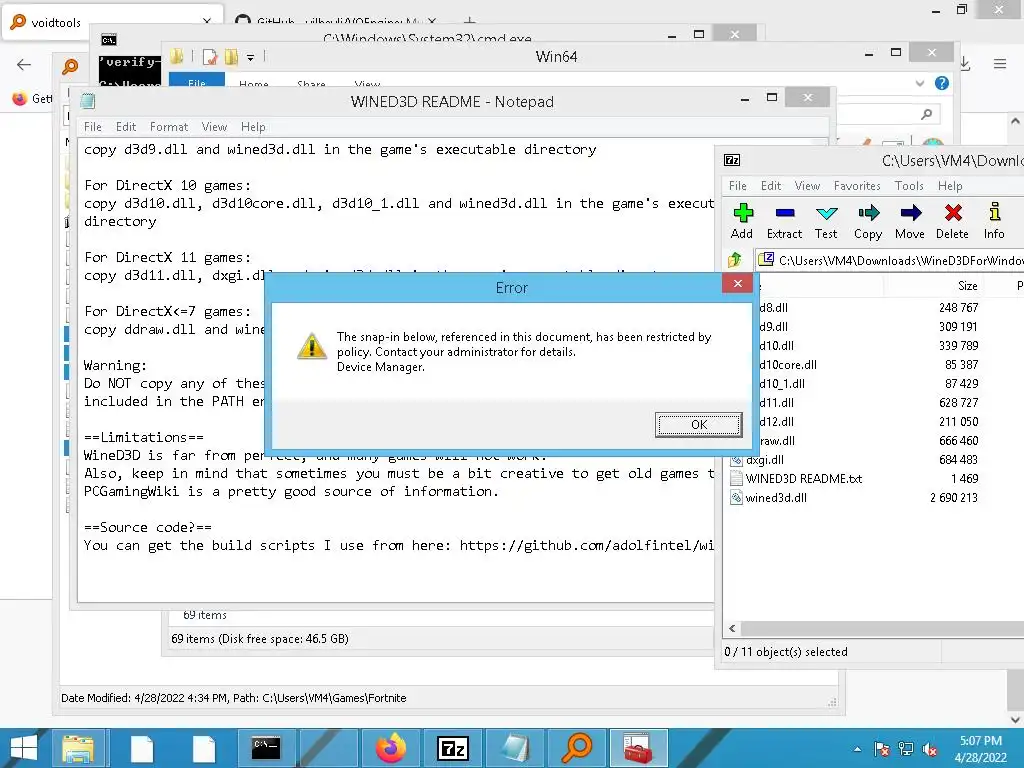
Task: Click the Win64 Explorer help icon
Action: (942, 83)
